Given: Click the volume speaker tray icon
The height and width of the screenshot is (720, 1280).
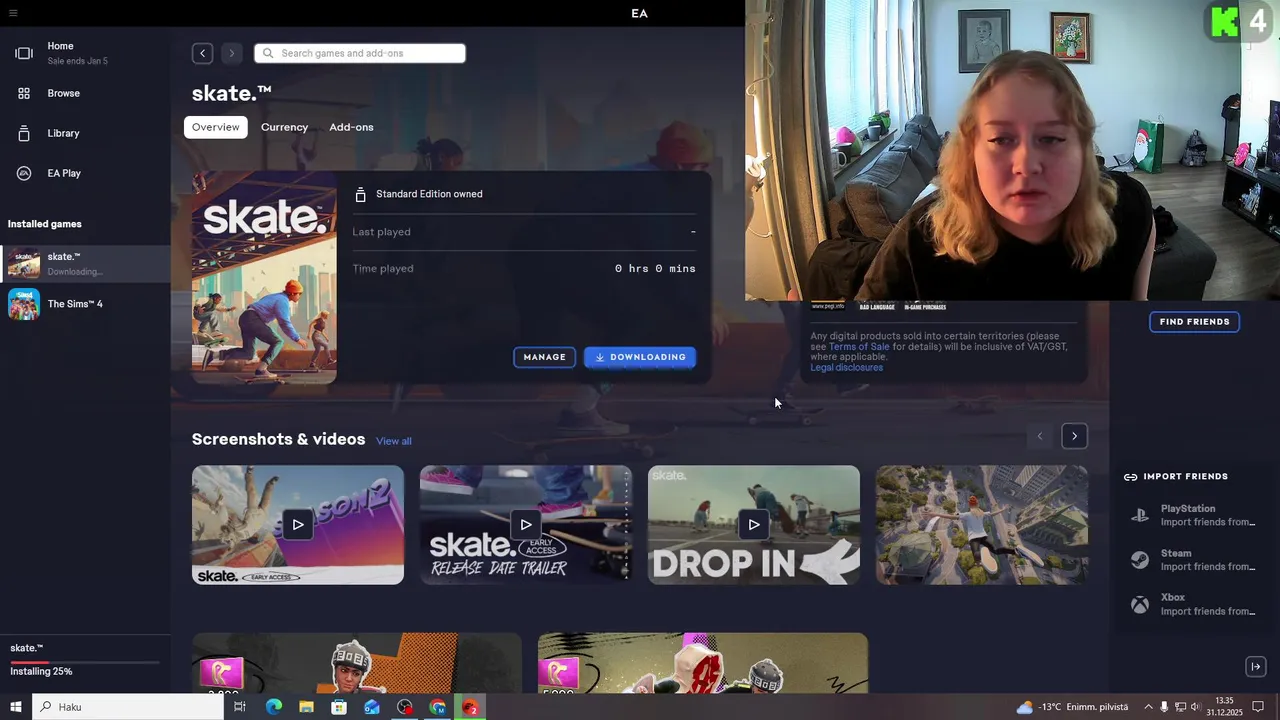Looking at the screenshot, I should point(1196,707).
